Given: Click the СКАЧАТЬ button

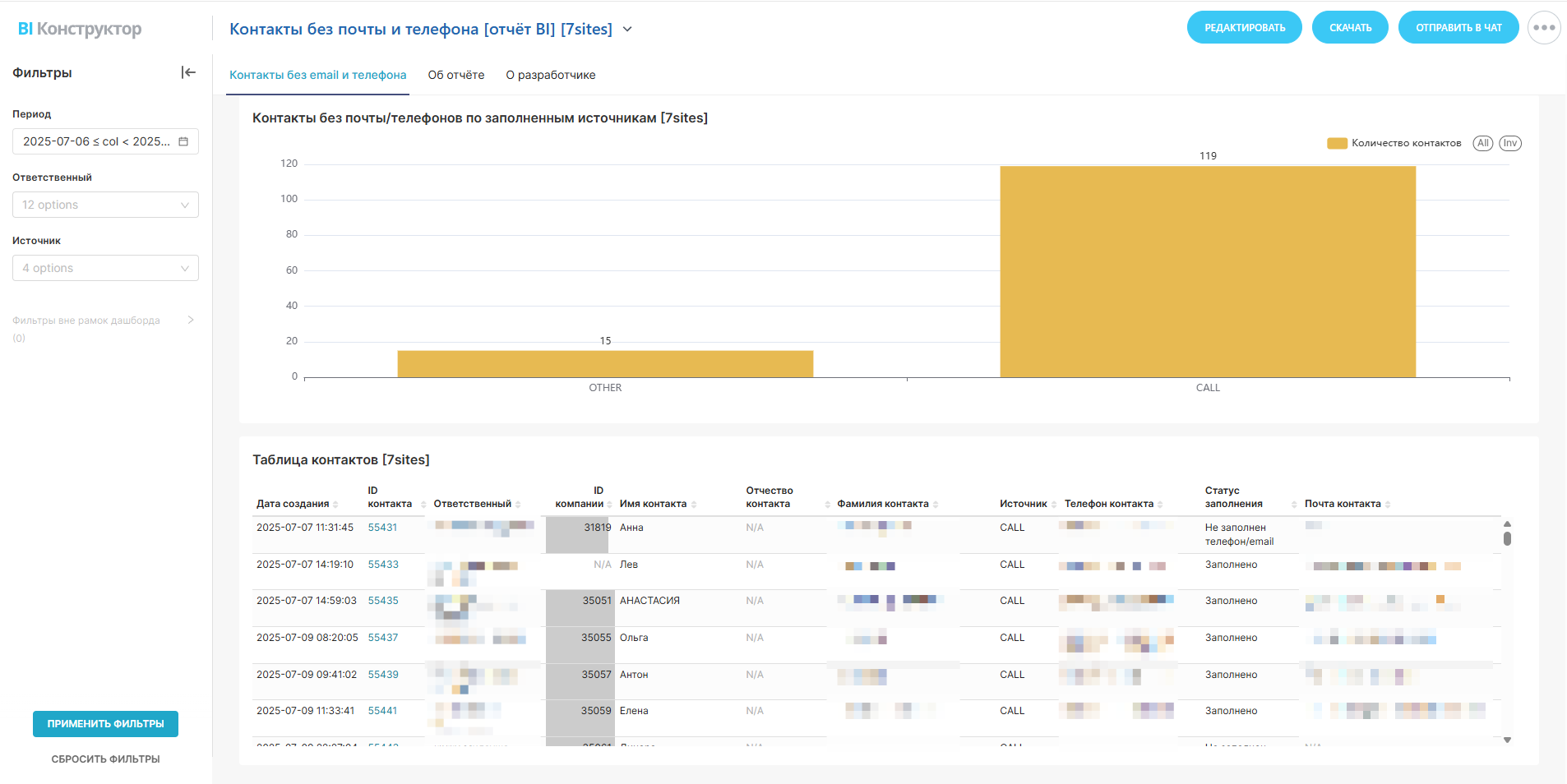Looking at the screenshot, I should pos(1350,27).
